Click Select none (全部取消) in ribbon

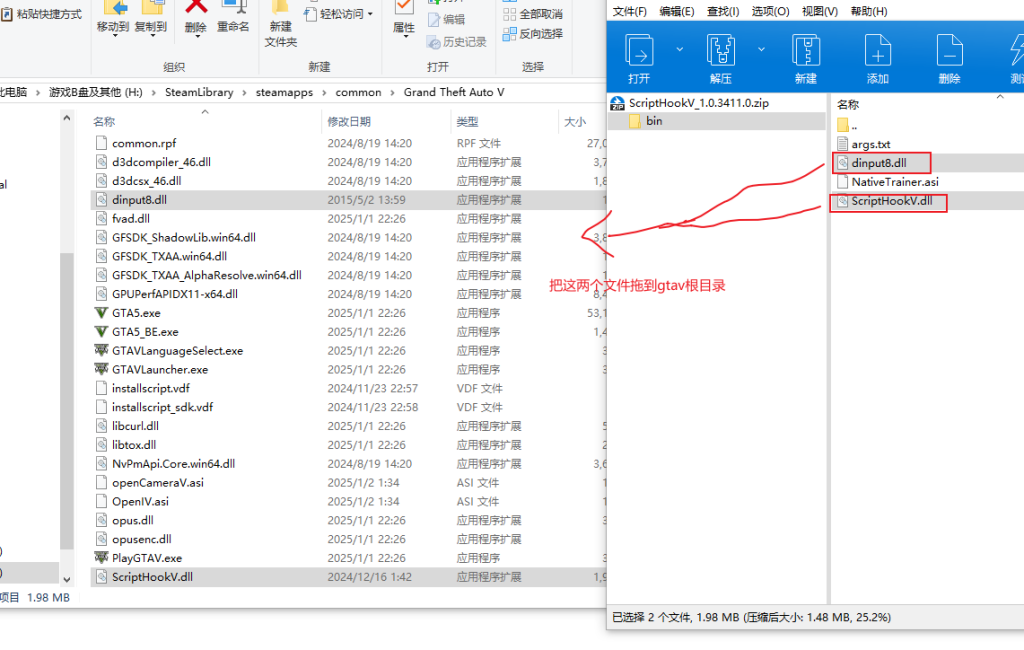click(x=533, y=14)
